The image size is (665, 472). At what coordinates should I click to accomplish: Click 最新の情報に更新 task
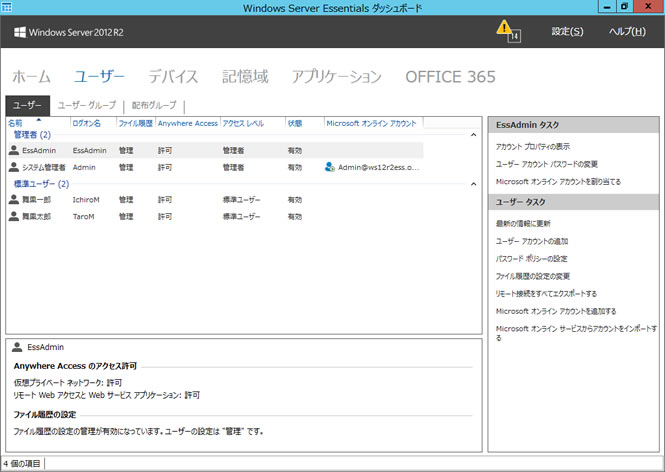pyautogui.click(x=523, y=223)
